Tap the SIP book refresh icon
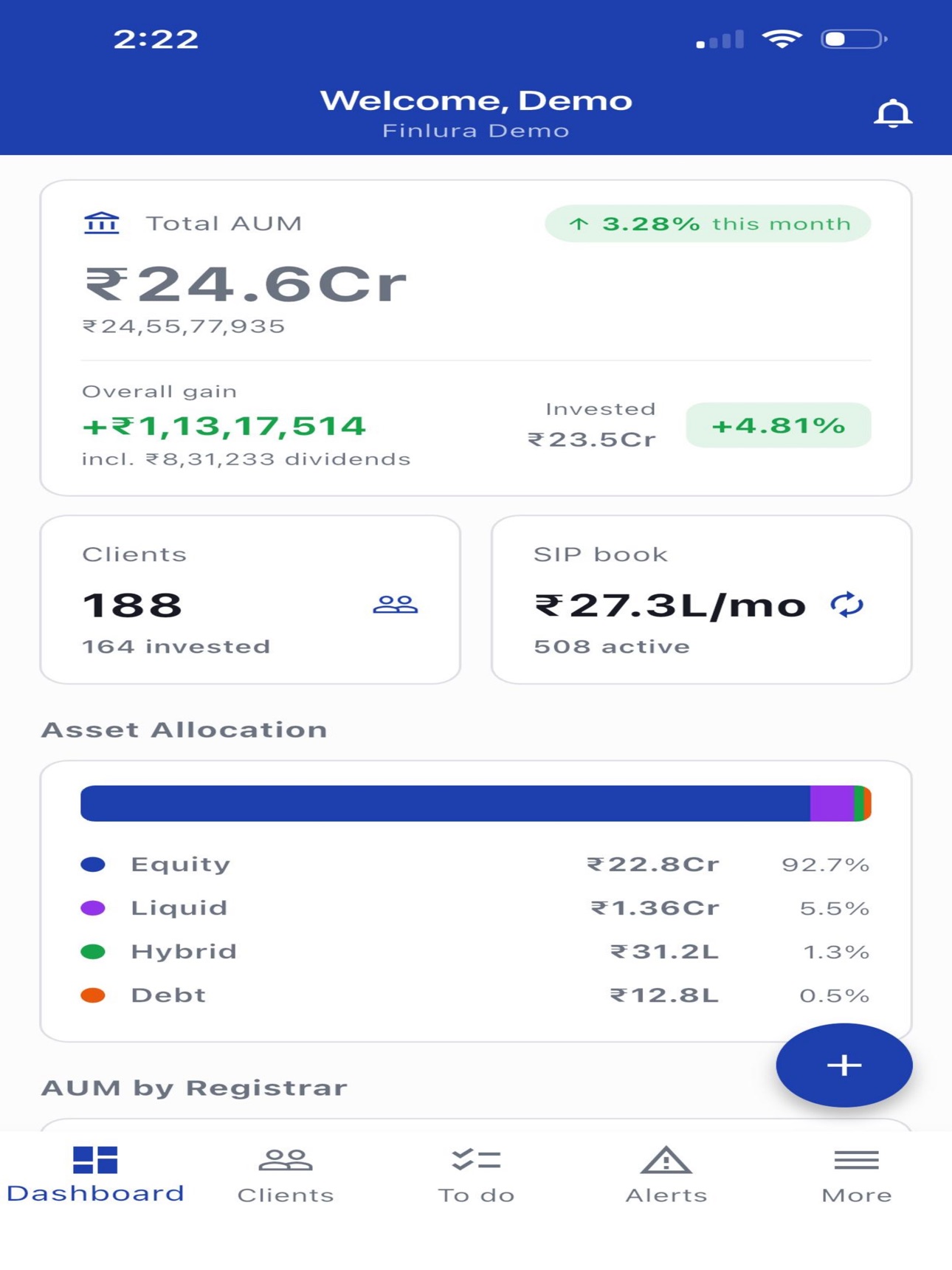This screenshot has height=1270, width=952. tap(846, 605)
